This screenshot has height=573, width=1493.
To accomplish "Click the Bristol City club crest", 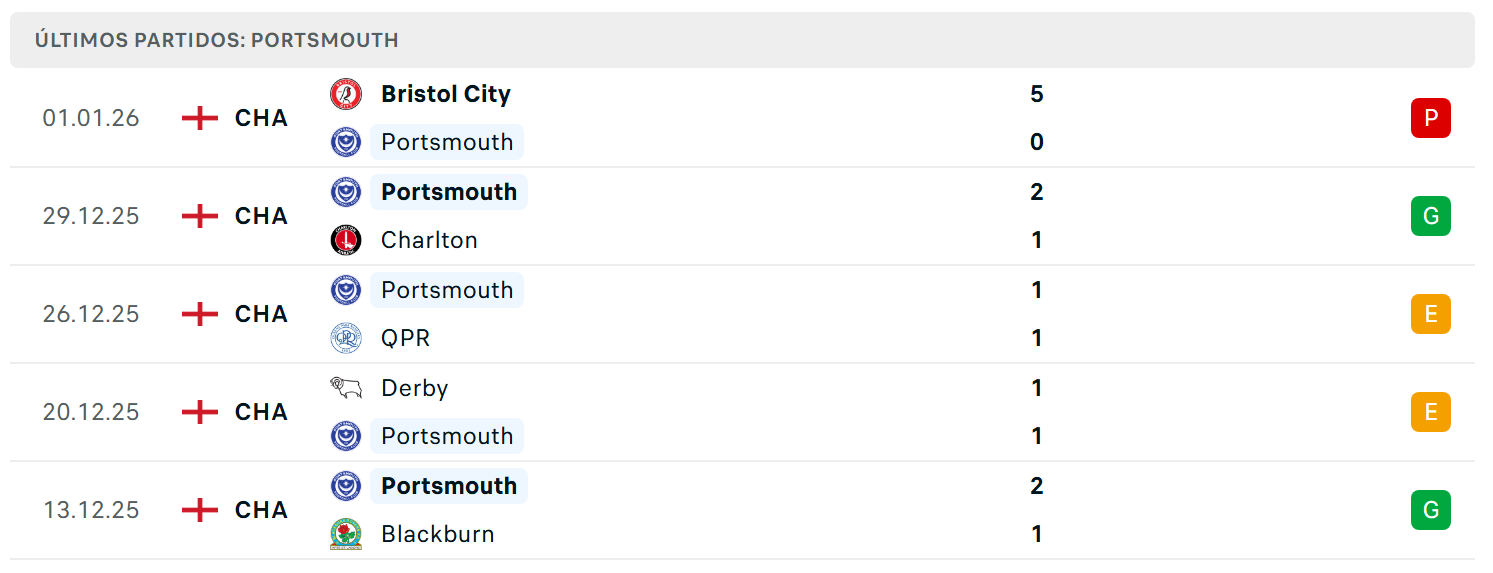I will [346, 94].
